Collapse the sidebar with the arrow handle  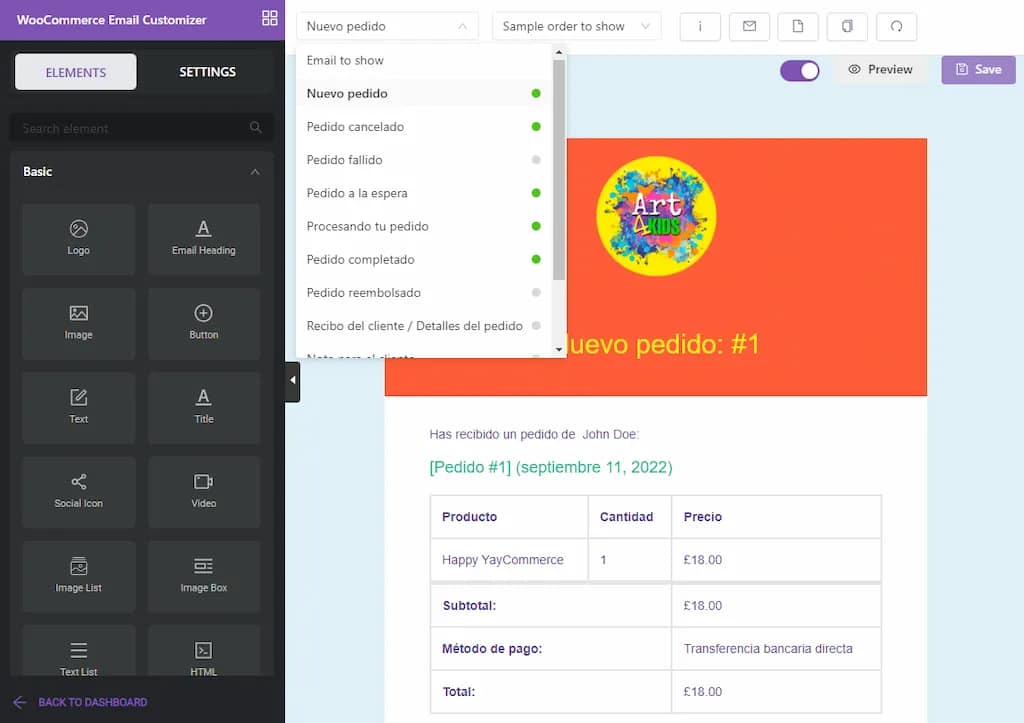pyautogui.click(x=293, y=380)
